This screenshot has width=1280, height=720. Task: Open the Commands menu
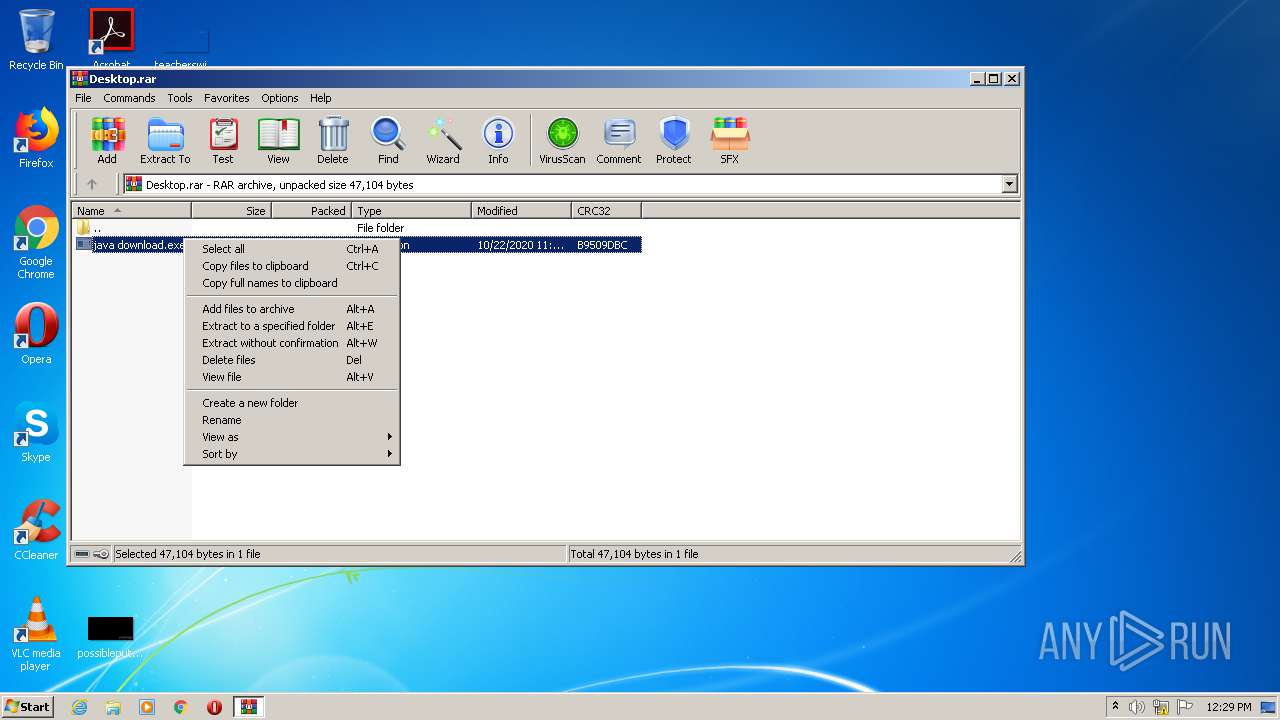pos(129,98)
